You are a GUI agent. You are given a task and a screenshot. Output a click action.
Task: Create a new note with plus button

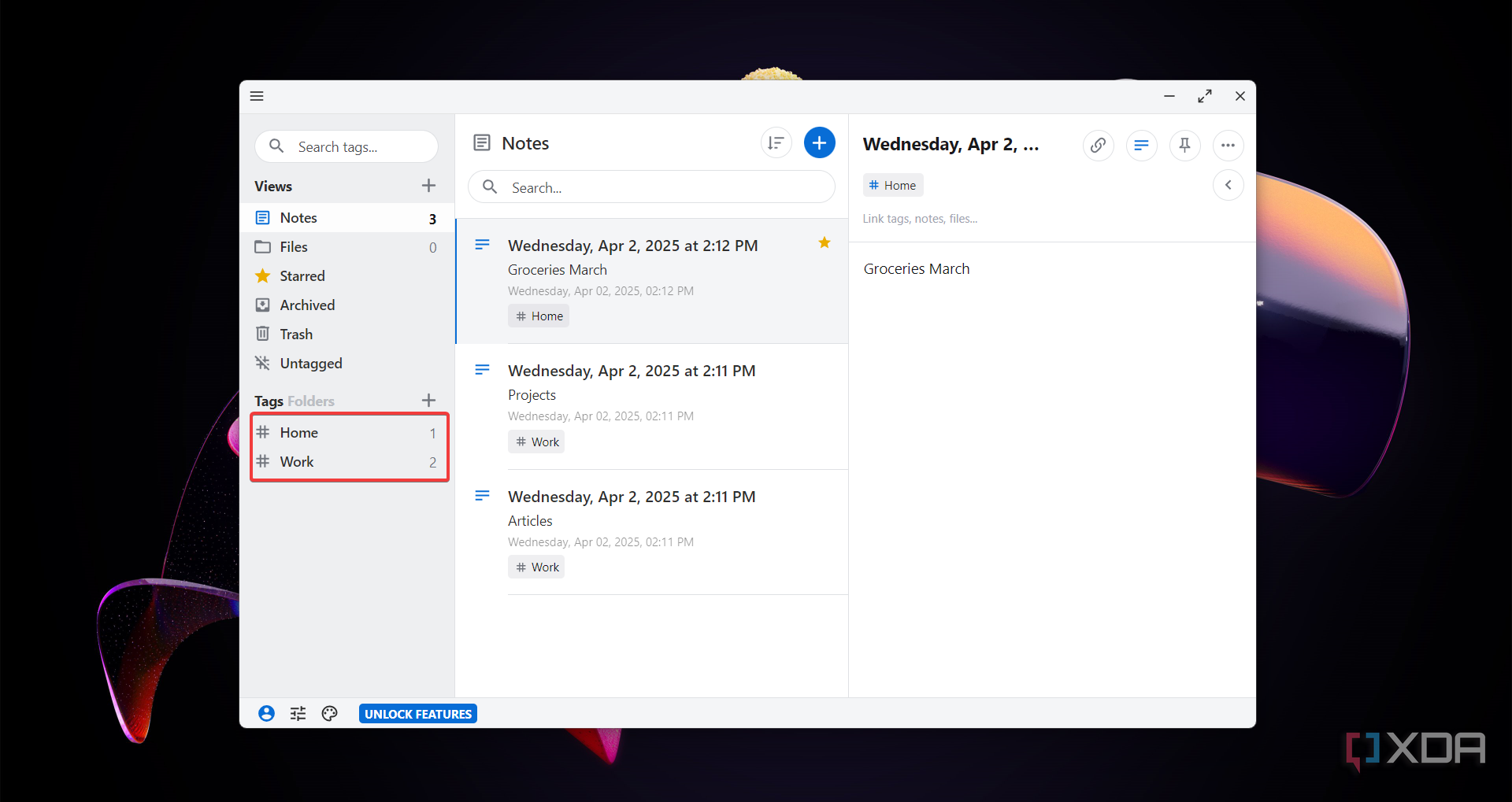pos(819,142)
